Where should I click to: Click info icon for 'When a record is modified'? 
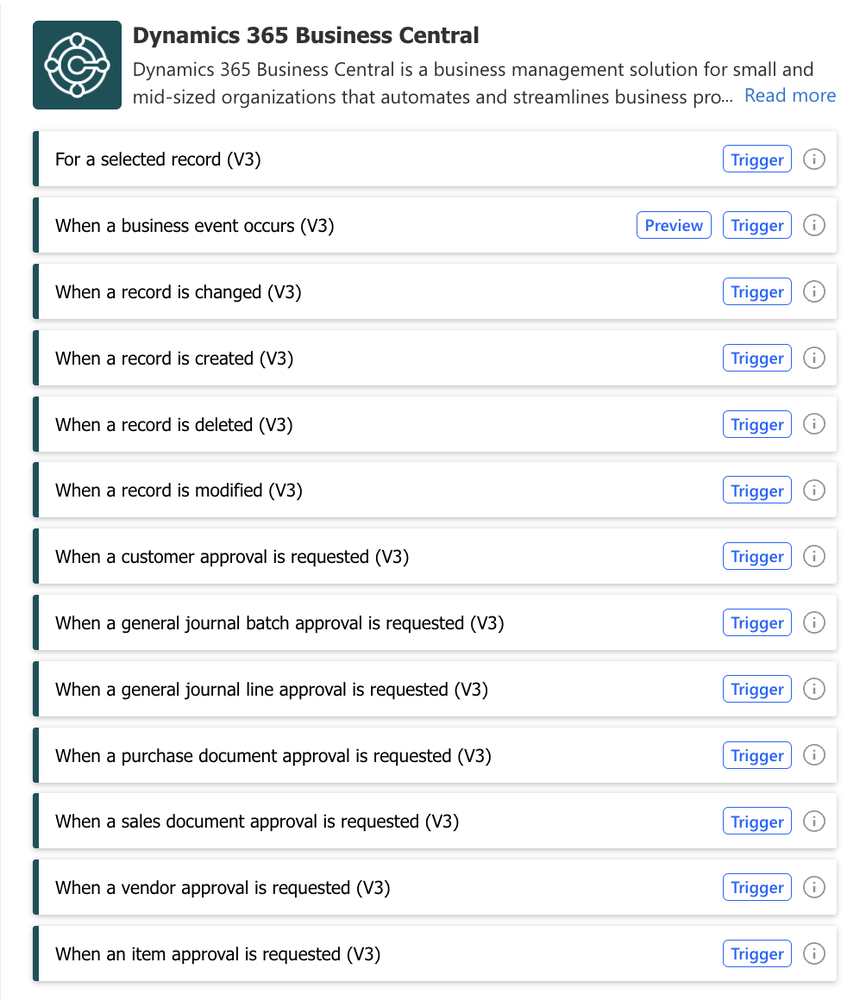point(814,490)
